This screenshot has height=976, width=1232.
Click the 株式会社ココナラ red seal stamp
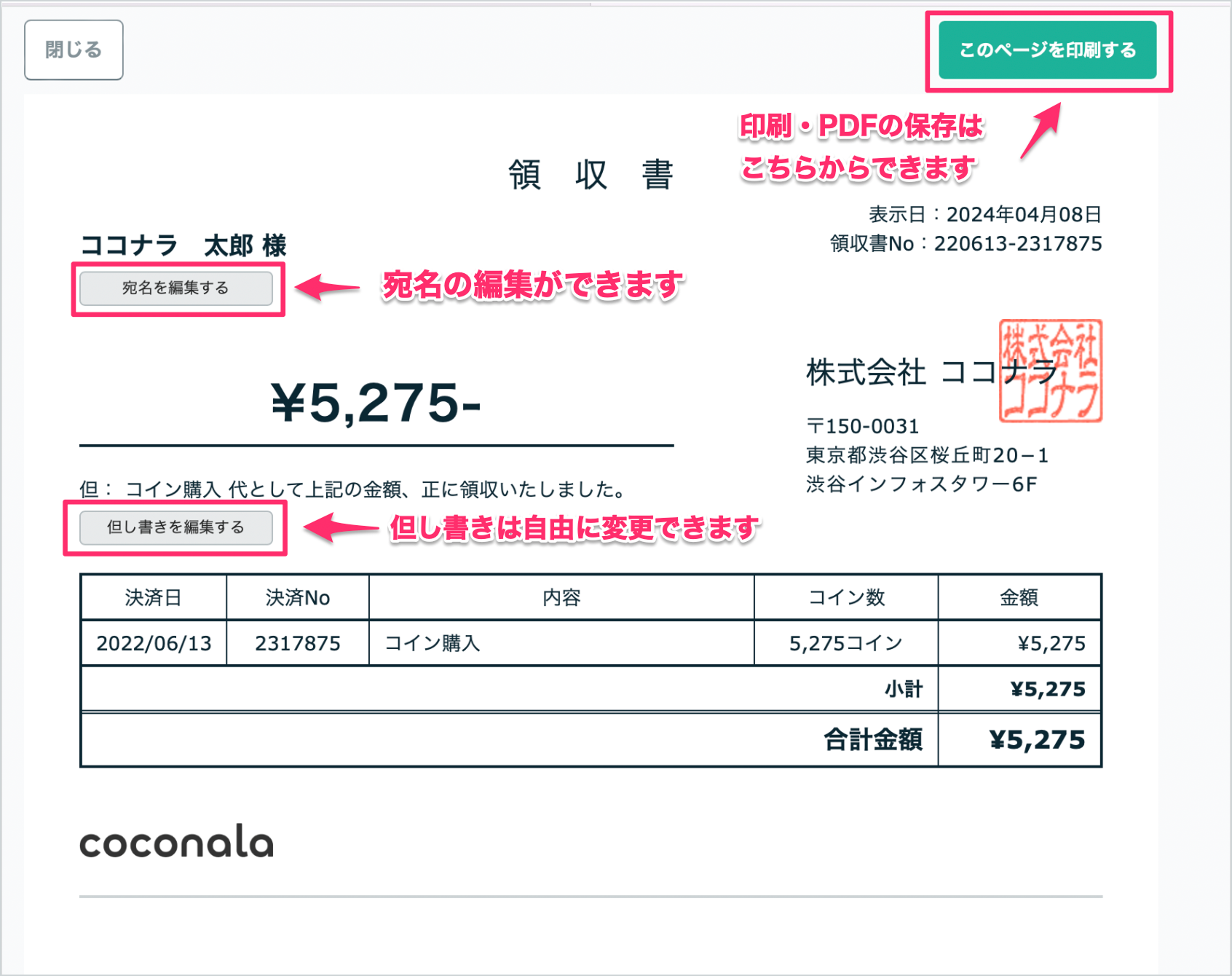click(x=1050, y=371)
